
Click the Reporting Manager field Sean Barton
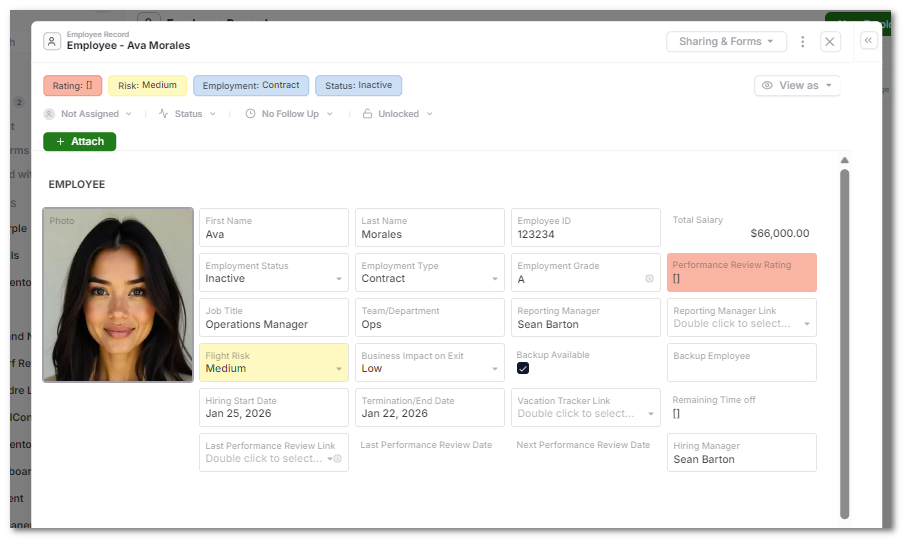pos(586,318)
